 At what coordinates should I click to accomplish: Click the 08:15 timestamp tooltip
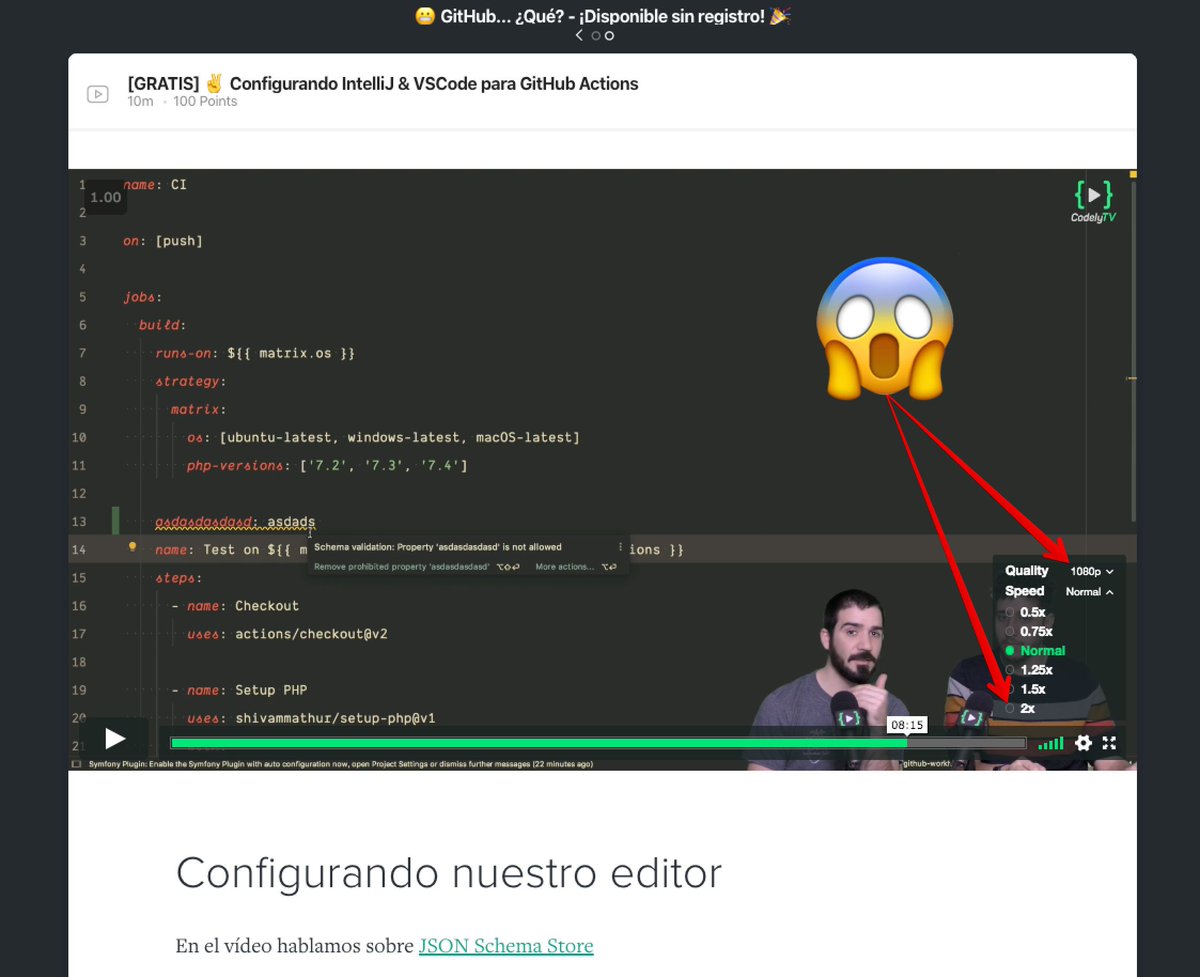tap(907, 725)
